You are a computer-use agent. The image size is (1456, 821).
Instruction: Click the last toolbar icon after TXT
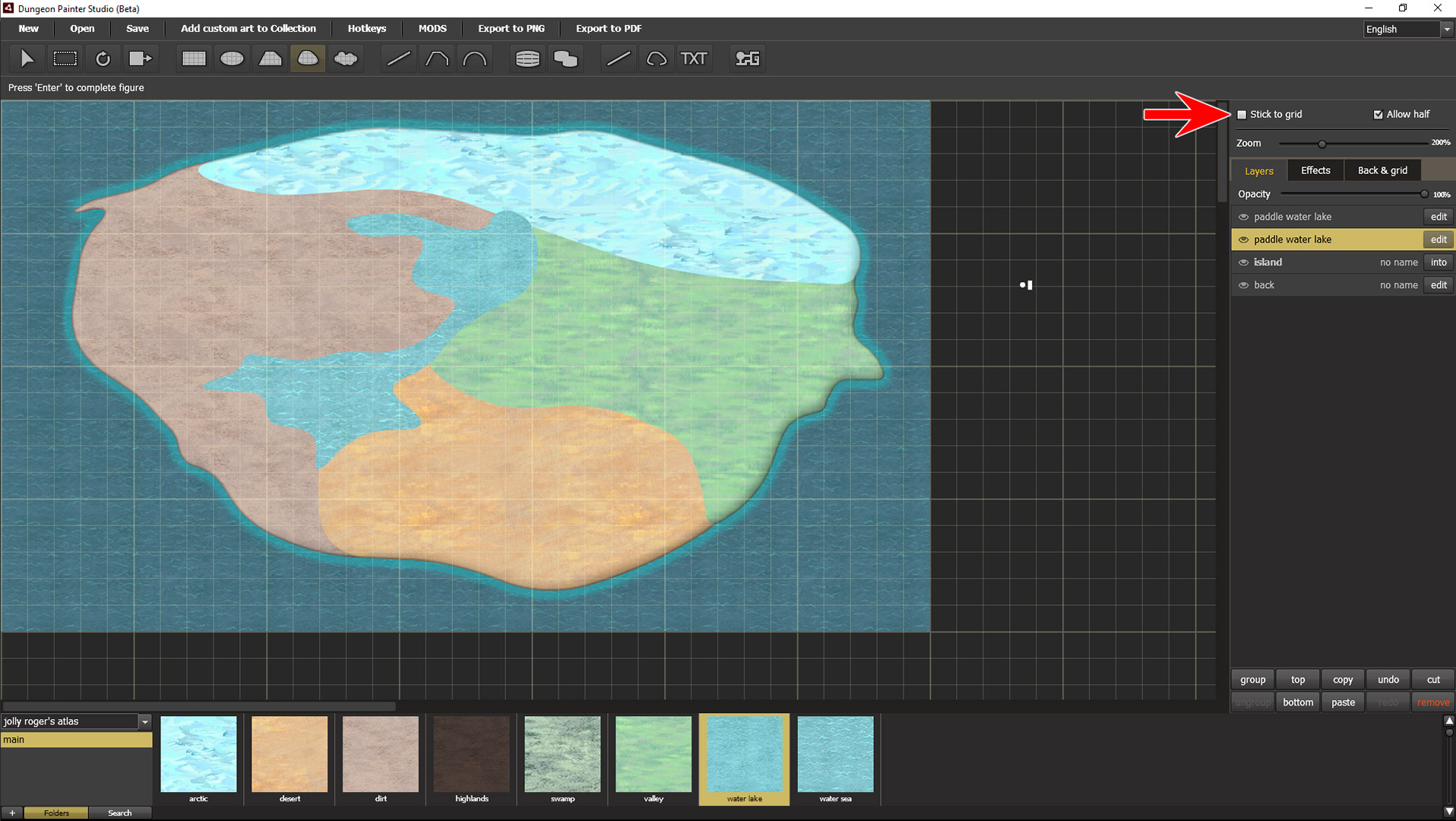pos(748,59)
